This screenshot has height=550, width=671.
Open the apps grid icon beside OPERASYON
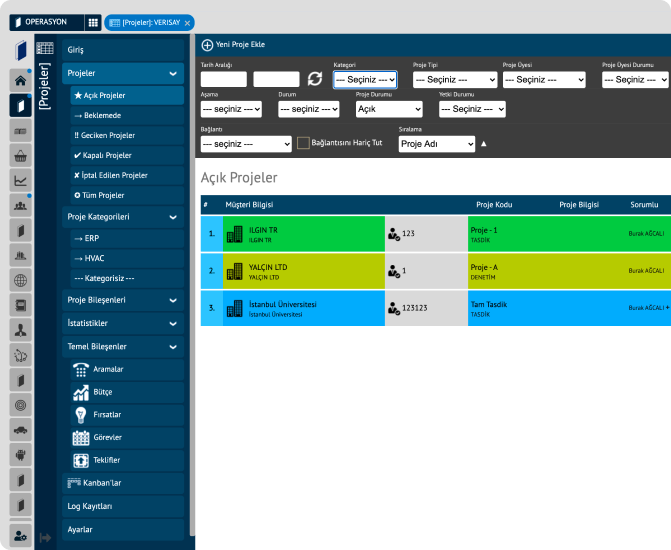93,23
